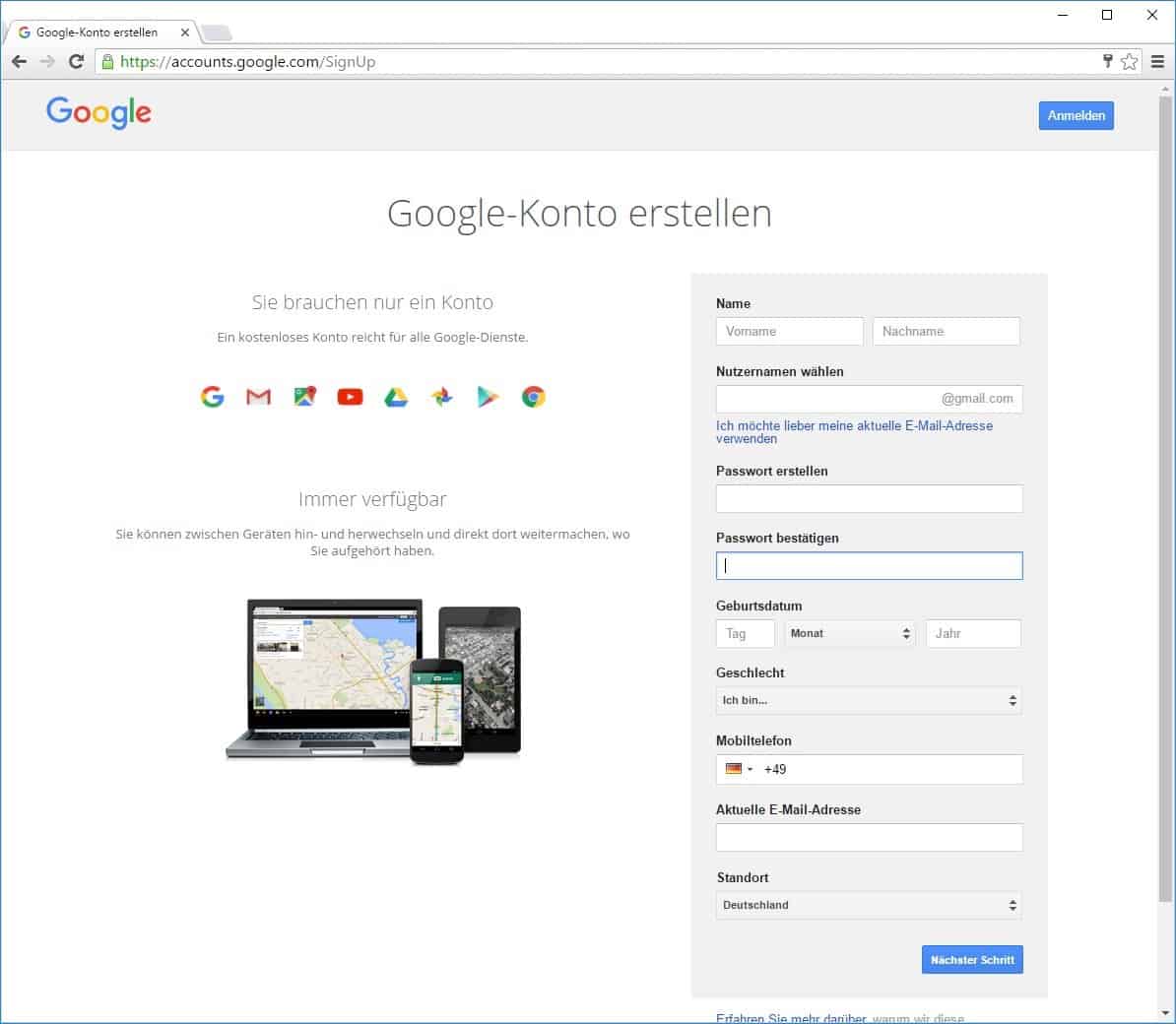1176x1024 pixels.
Task: Click the Passwort bestätigen field
Action: [x=870, y=566]
